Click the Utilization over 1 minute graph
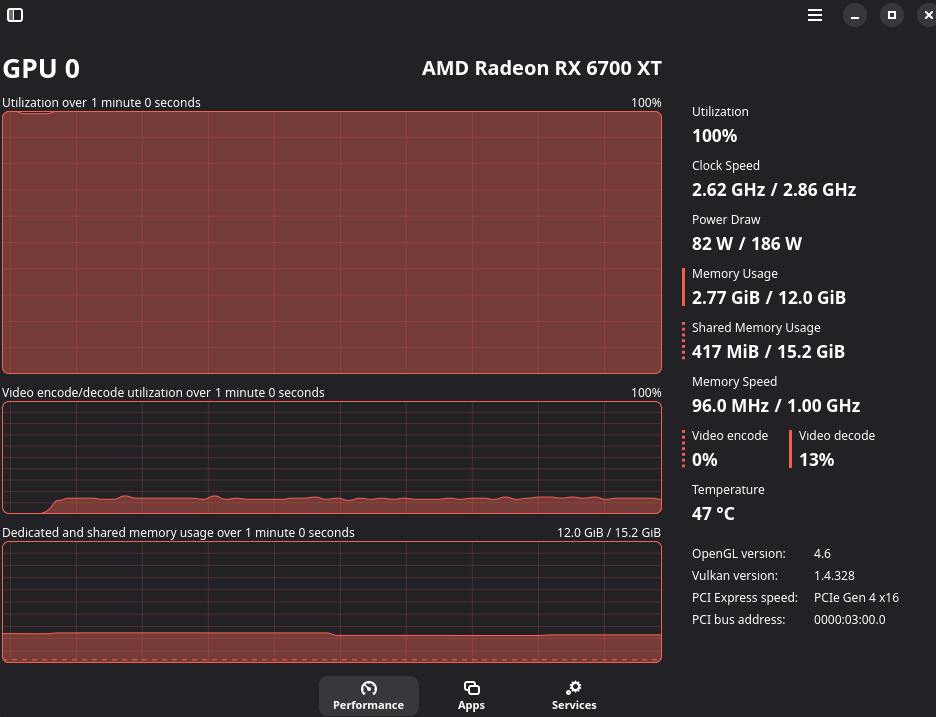The image size is (936, 717). click(x=331, y=242)
